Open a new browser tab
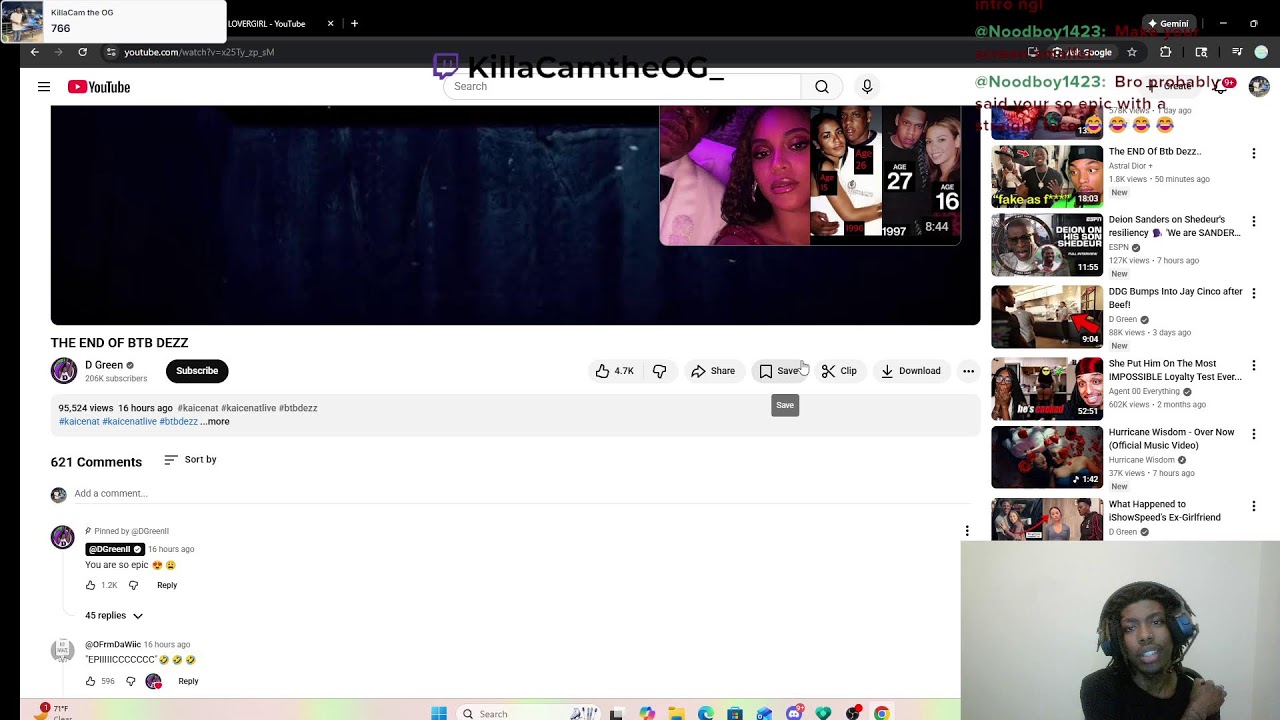Image resolution: width=1280 pixels, height=720 pixels. pos(354,23)
